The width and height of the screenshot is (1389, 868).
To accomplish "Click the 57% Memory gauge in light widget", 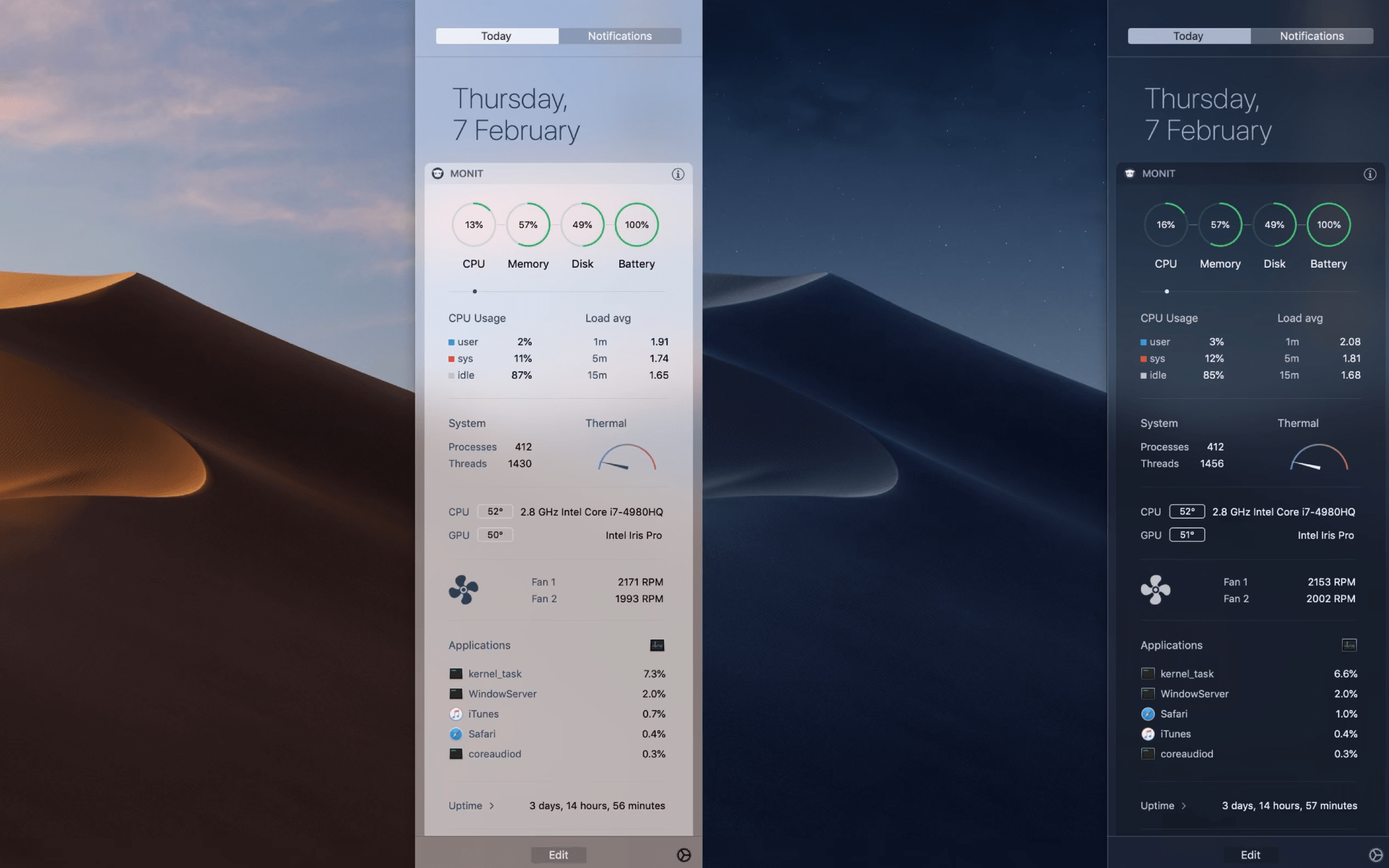I will coord(528,224).
